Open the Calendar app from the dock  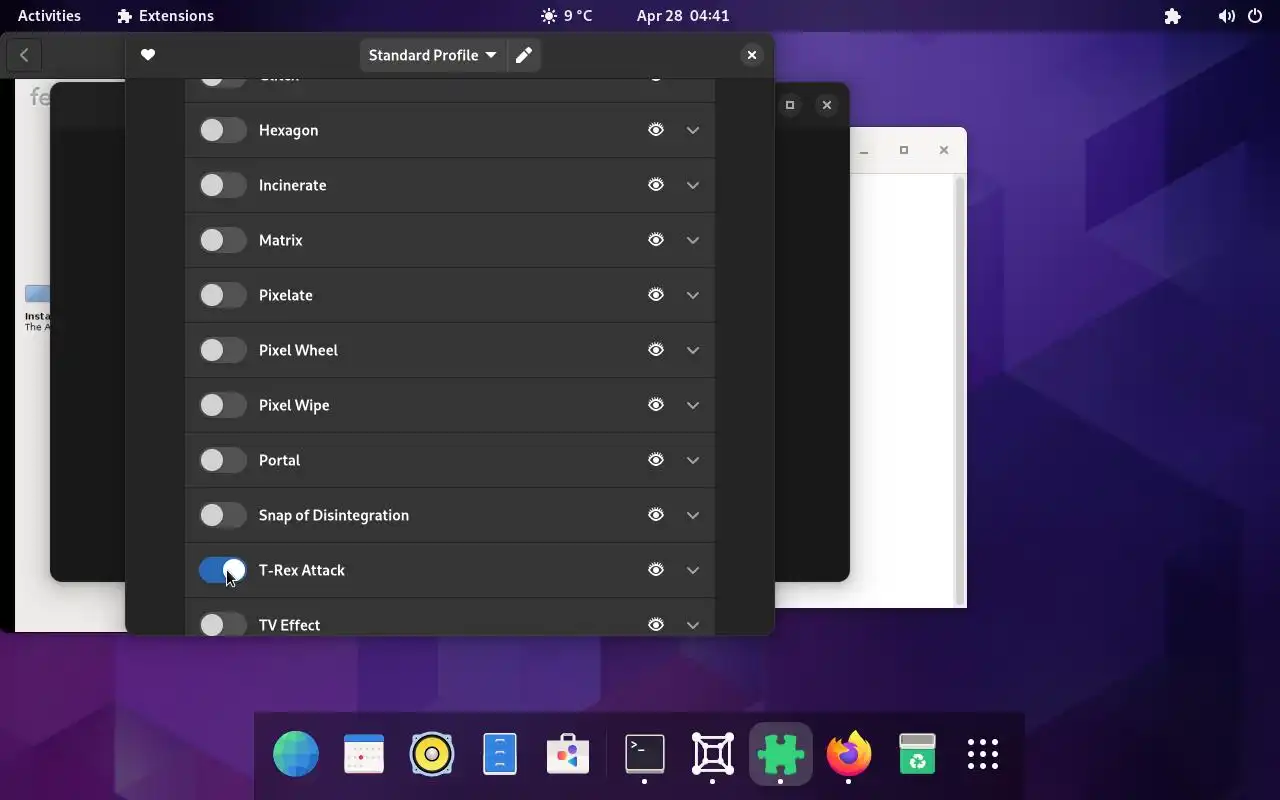pos(364,754)
